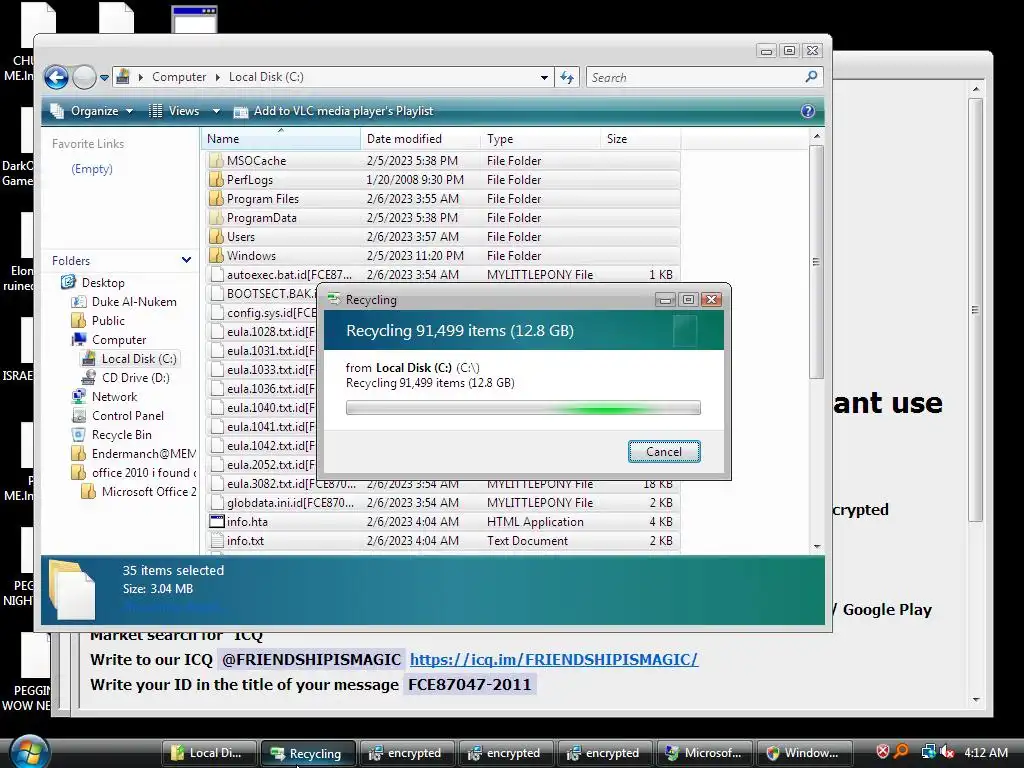Click the Control Panel icon in Folders tree
This screenshot has height=768, width=1024.
click(78, 415)
